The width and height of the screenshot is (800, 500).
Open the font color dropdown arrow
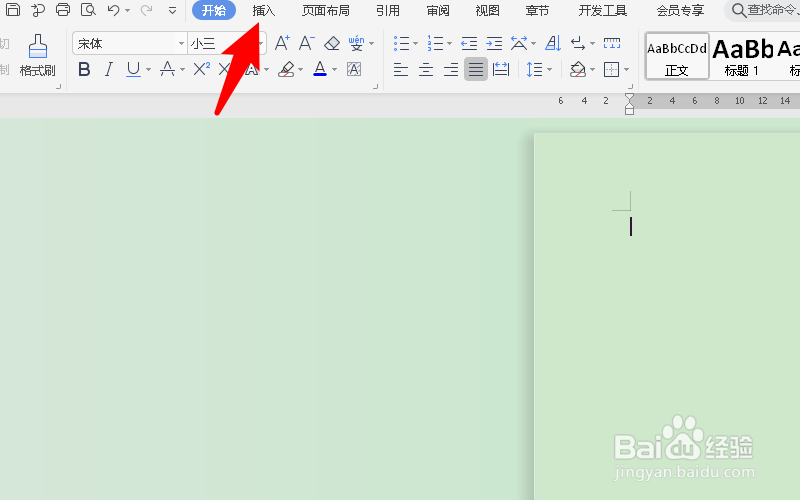[334, 69]
